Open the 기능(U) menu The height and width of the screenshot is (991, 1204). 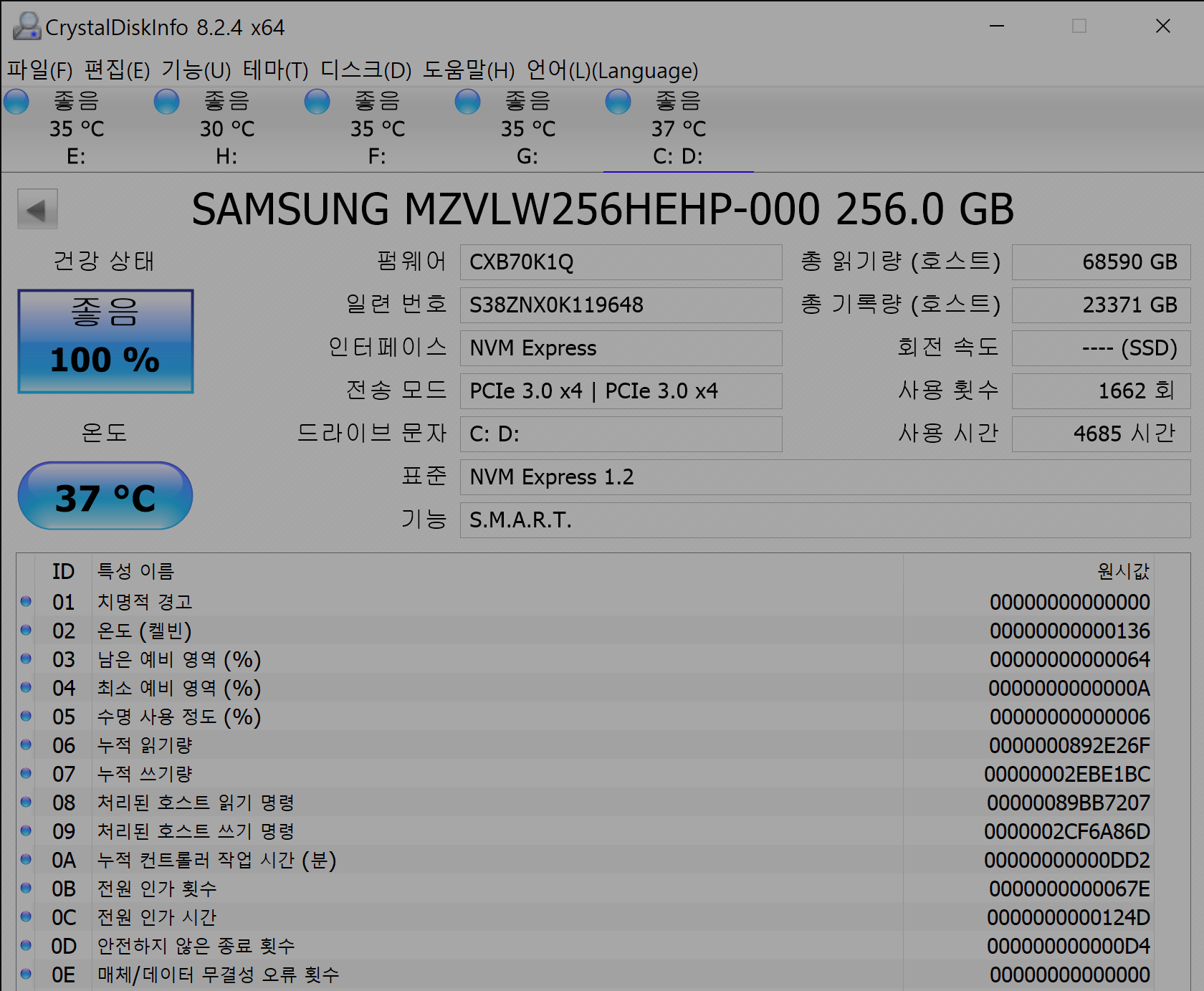coord(196,70)
